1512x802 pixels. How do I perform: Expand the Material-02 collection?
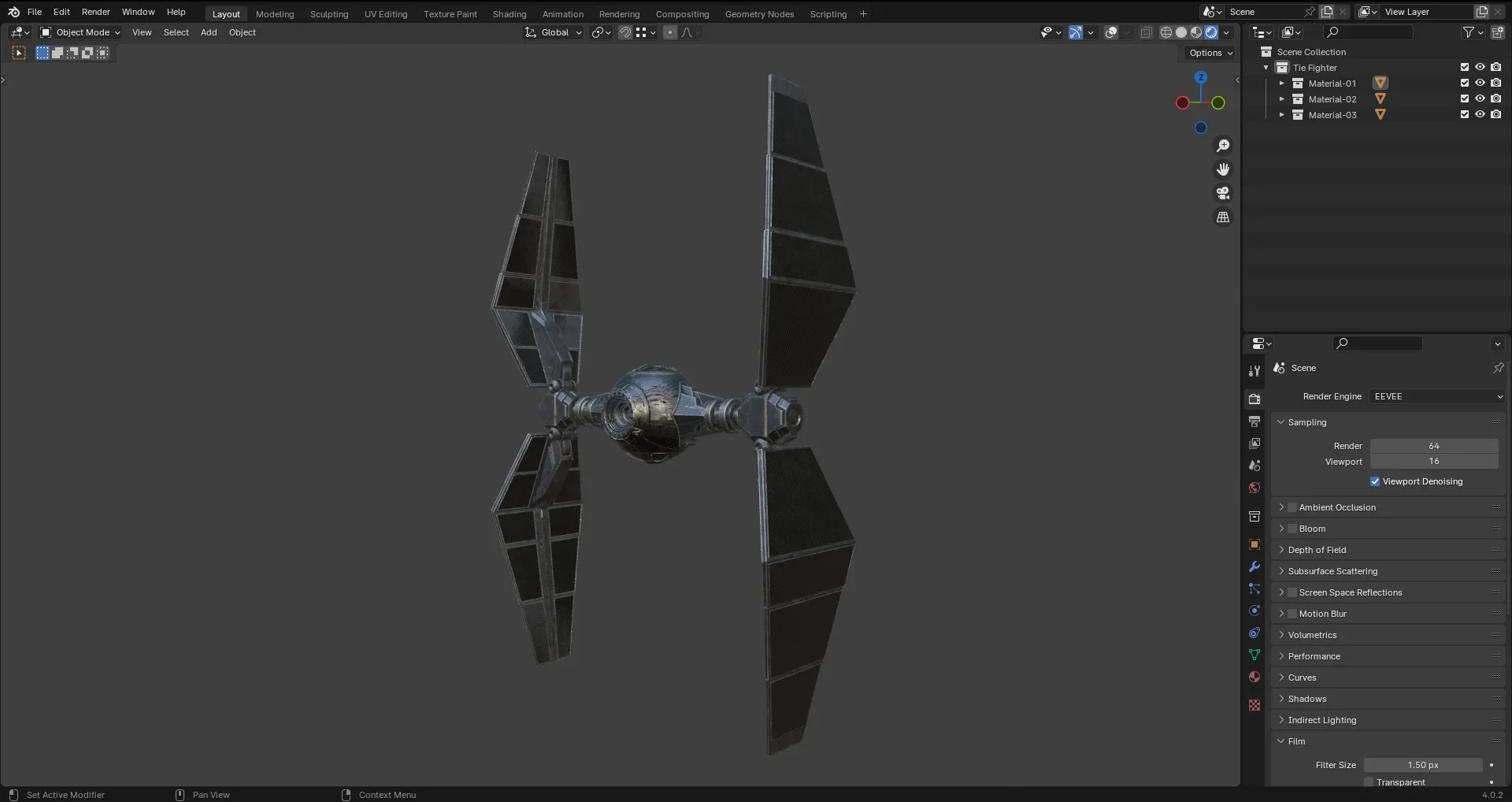click(1282, 98)
